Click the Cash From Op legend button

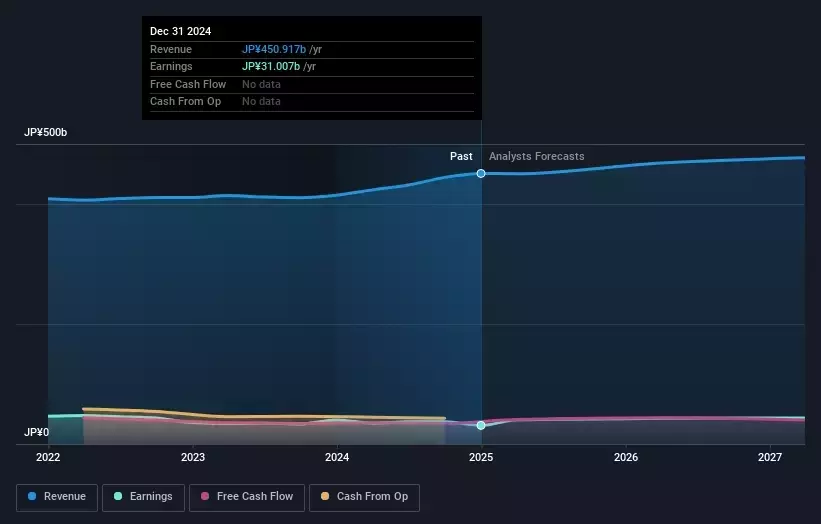coord(364,497)
